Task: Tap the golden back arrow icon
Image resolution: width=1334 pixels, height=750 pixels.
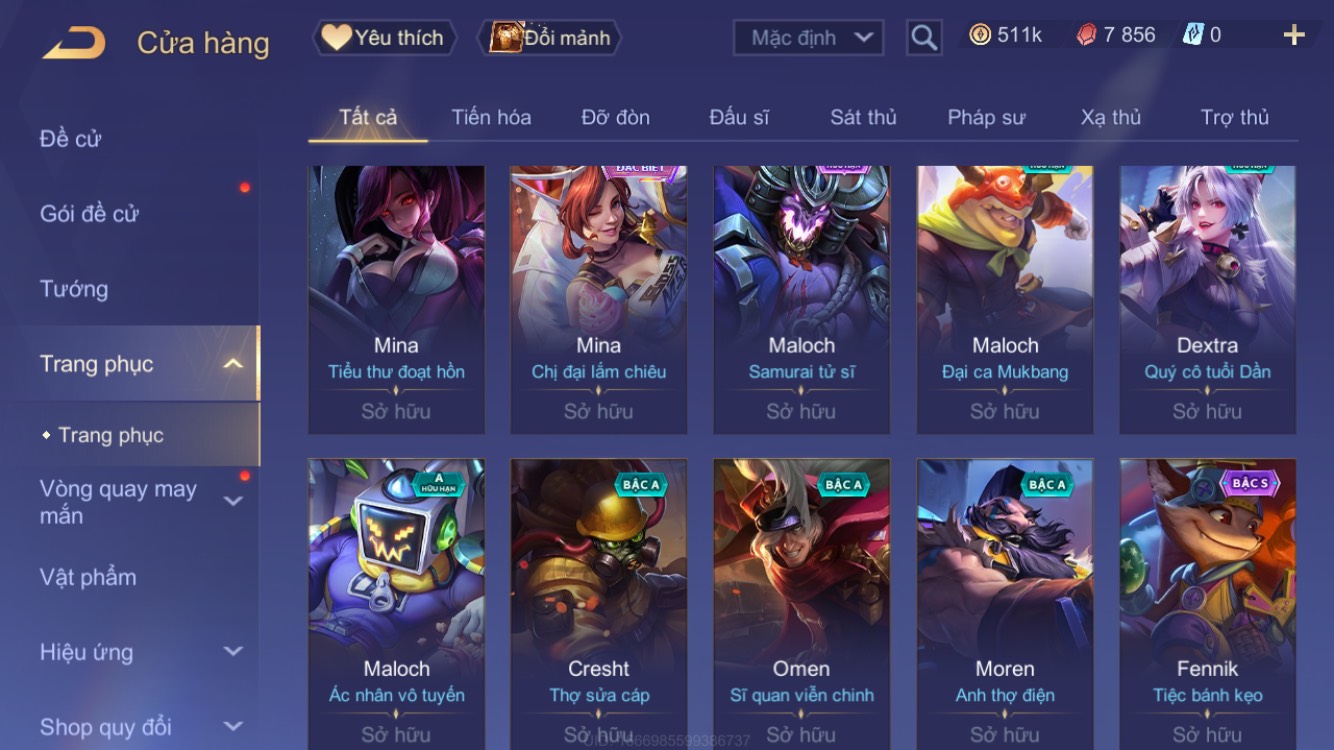Action: (x=75, y=42)
